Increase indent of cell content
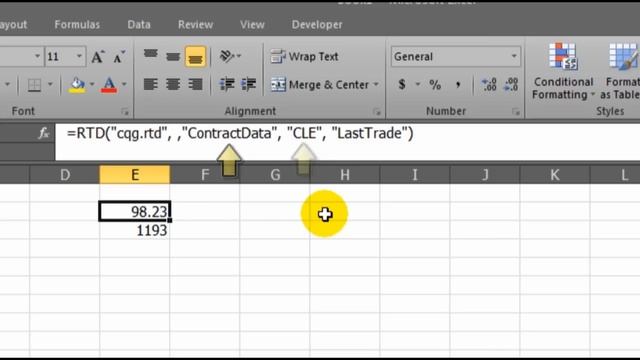Viewport: 640px width, 360px height. click(x=249, y=84)
